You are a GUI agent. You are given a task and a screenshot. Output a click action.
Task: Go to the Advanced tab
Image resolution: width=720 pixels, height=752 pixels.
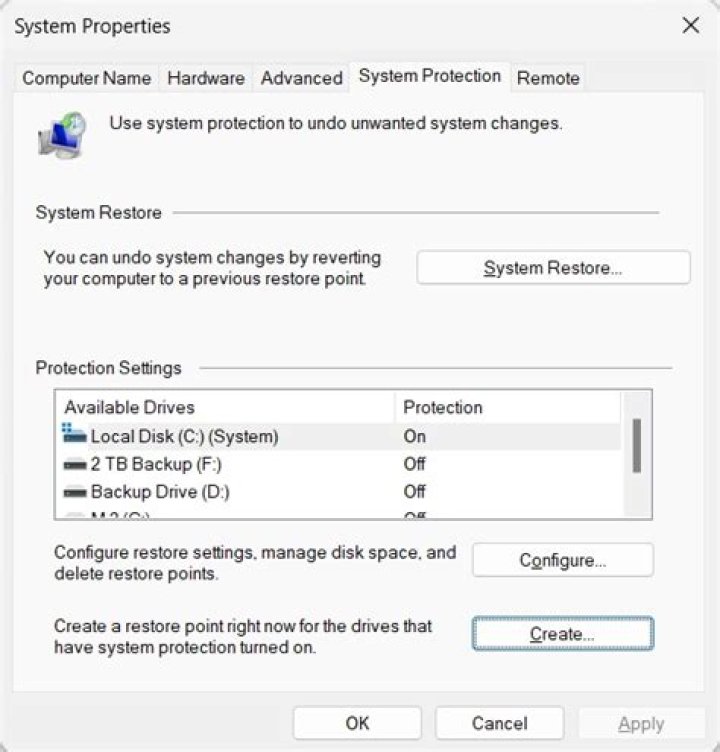301,78
